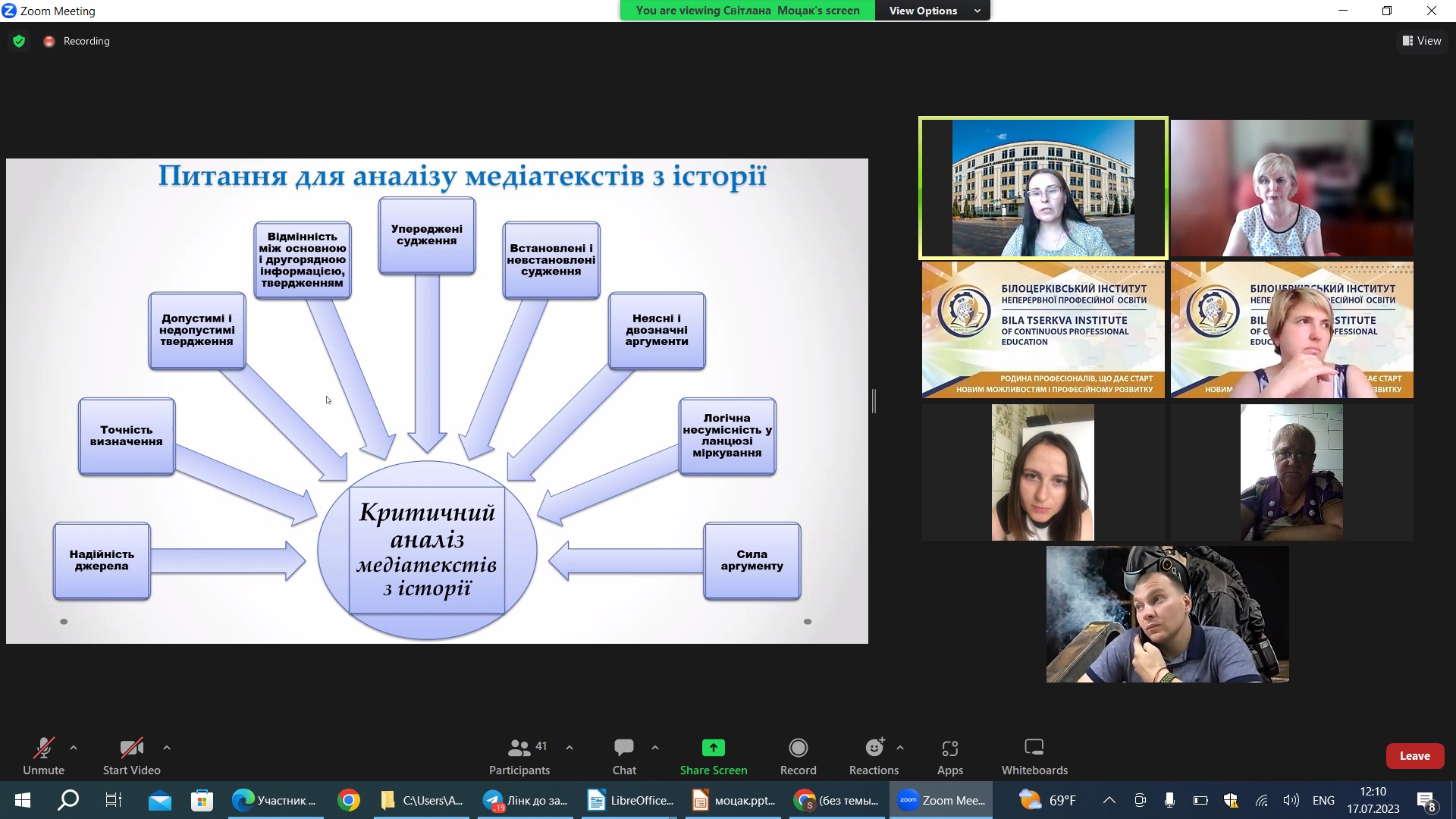Click the green Share Screen icon
Screen dimensions: 1456x819
(713, 748)
